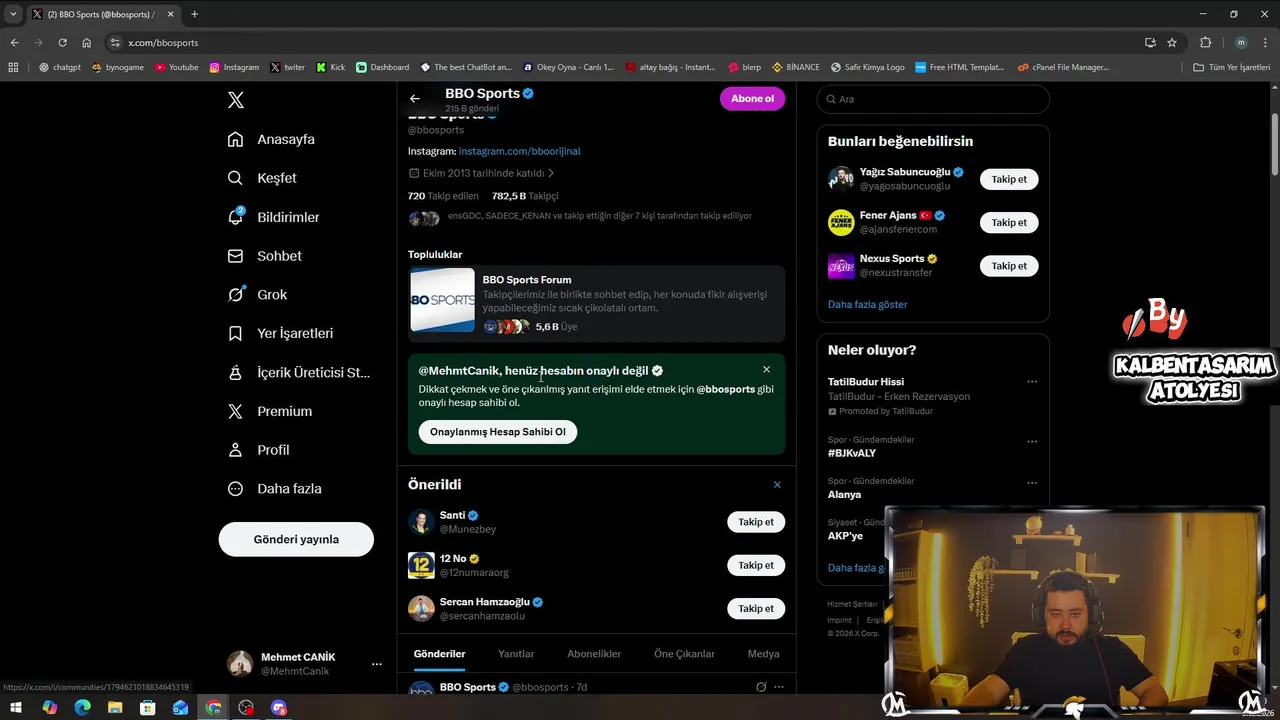1280x720 pixels.
Task: Switch to Medya tab
Action: tap(763, 654)
